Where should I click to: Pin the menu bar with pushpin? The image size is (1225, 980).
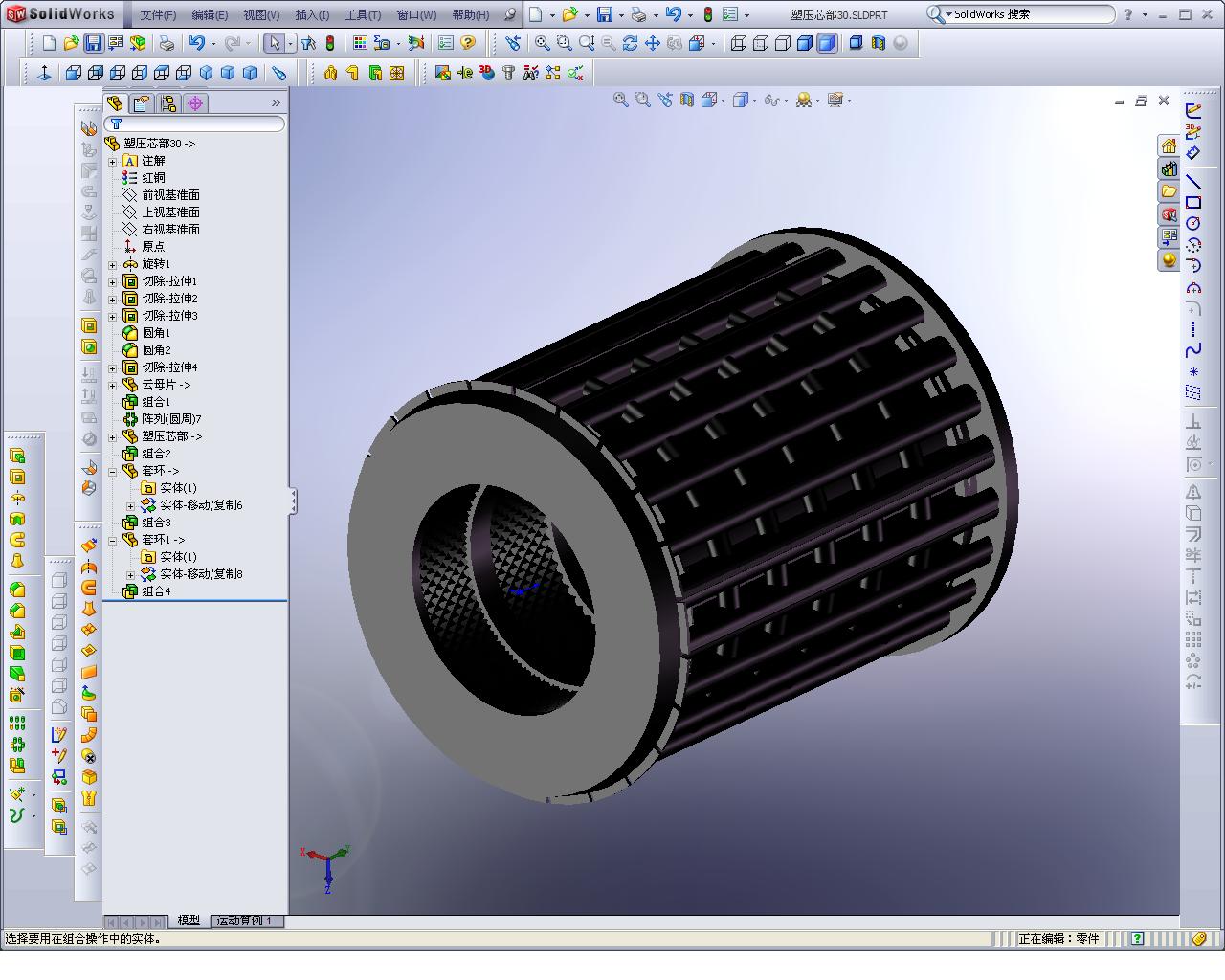[510, 14]
